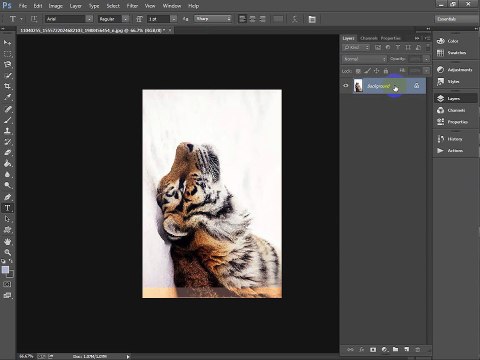Select the Pen tool
This screenshot has height=360, width=480.
coord(7,197)
